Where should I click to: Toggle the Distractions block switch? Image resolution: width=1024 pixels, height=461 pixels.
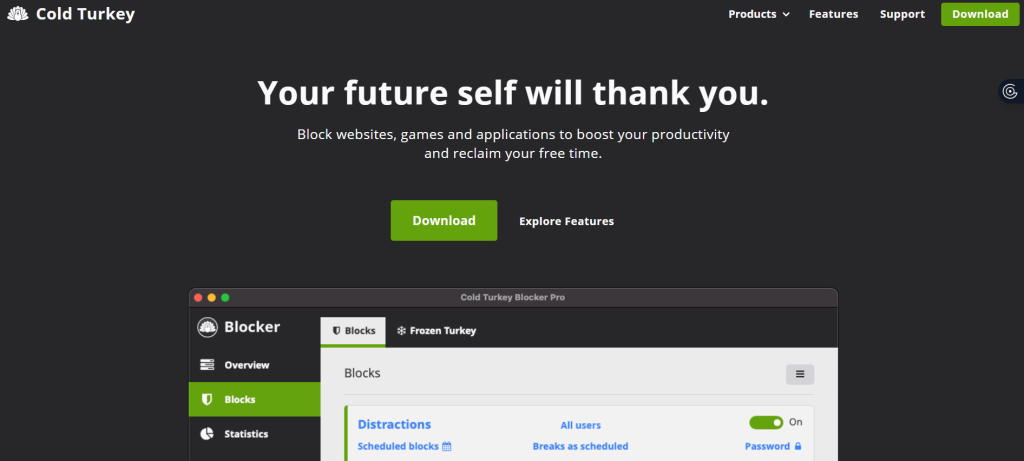pos(766,422)
